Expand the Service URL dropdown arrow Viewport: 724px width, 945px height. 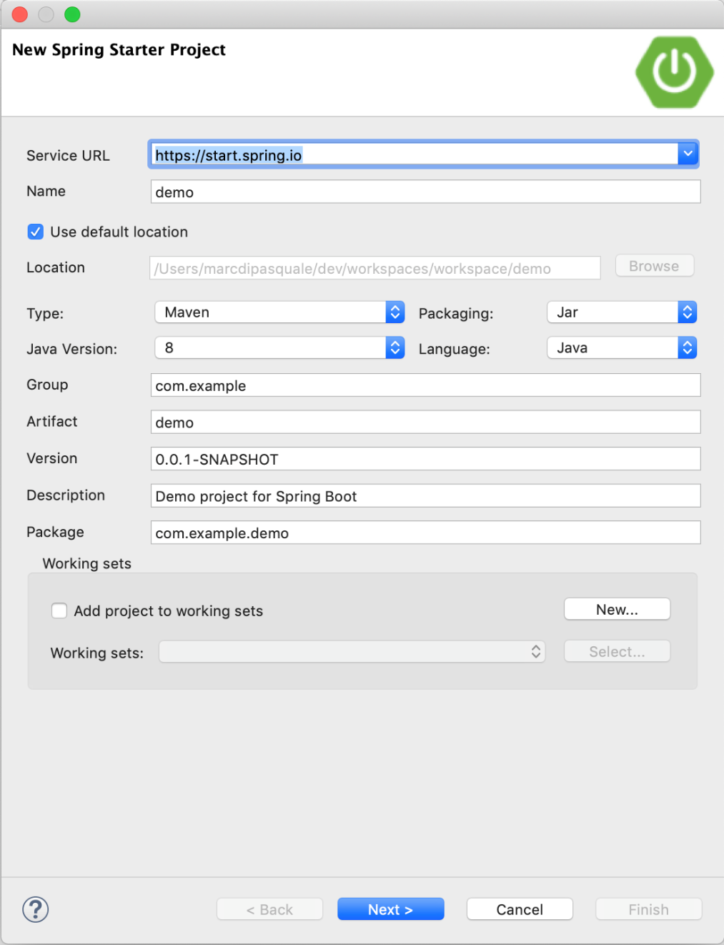687,154
